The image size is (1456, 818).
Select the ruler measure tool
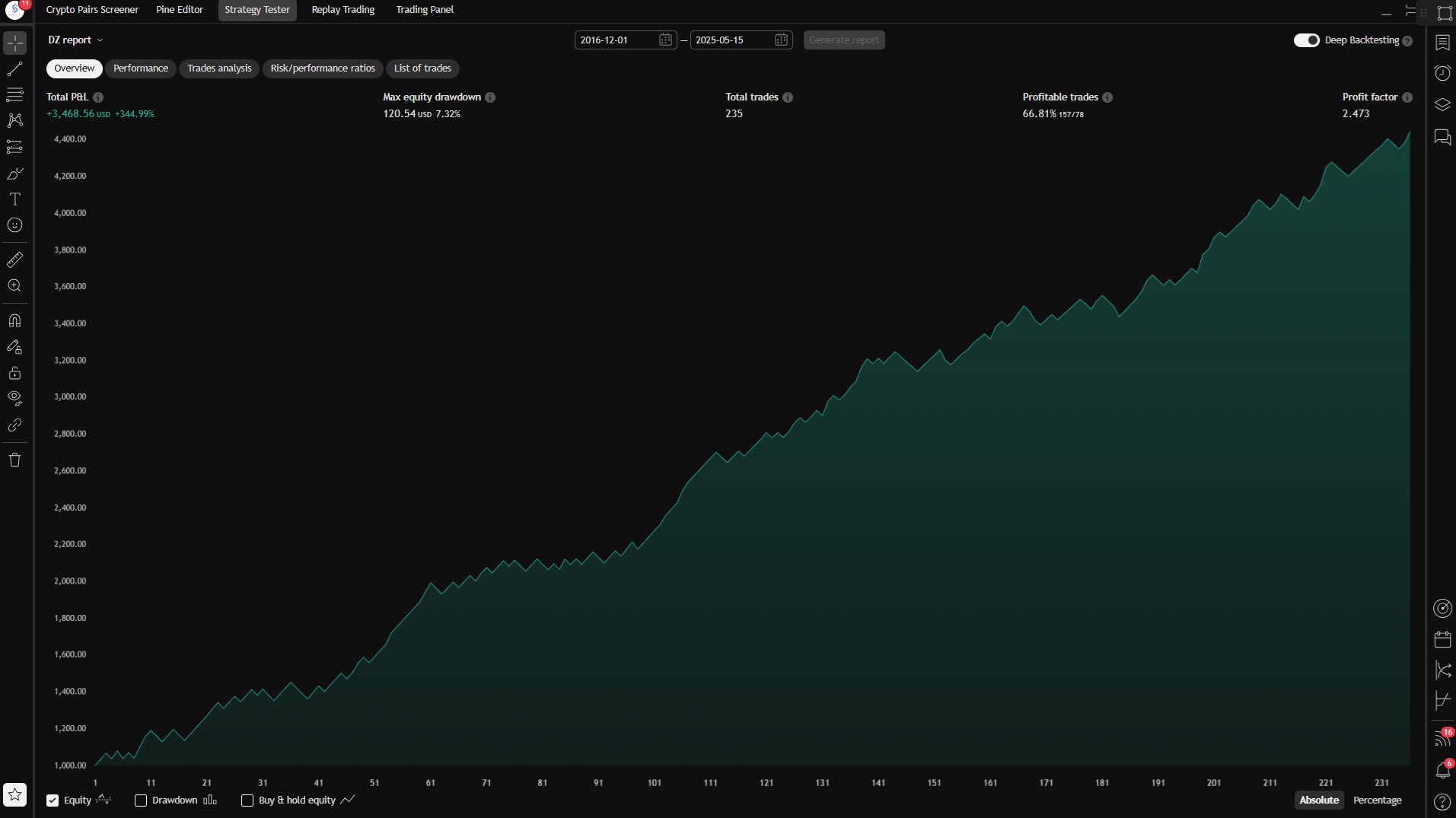[x=14, y=260]
